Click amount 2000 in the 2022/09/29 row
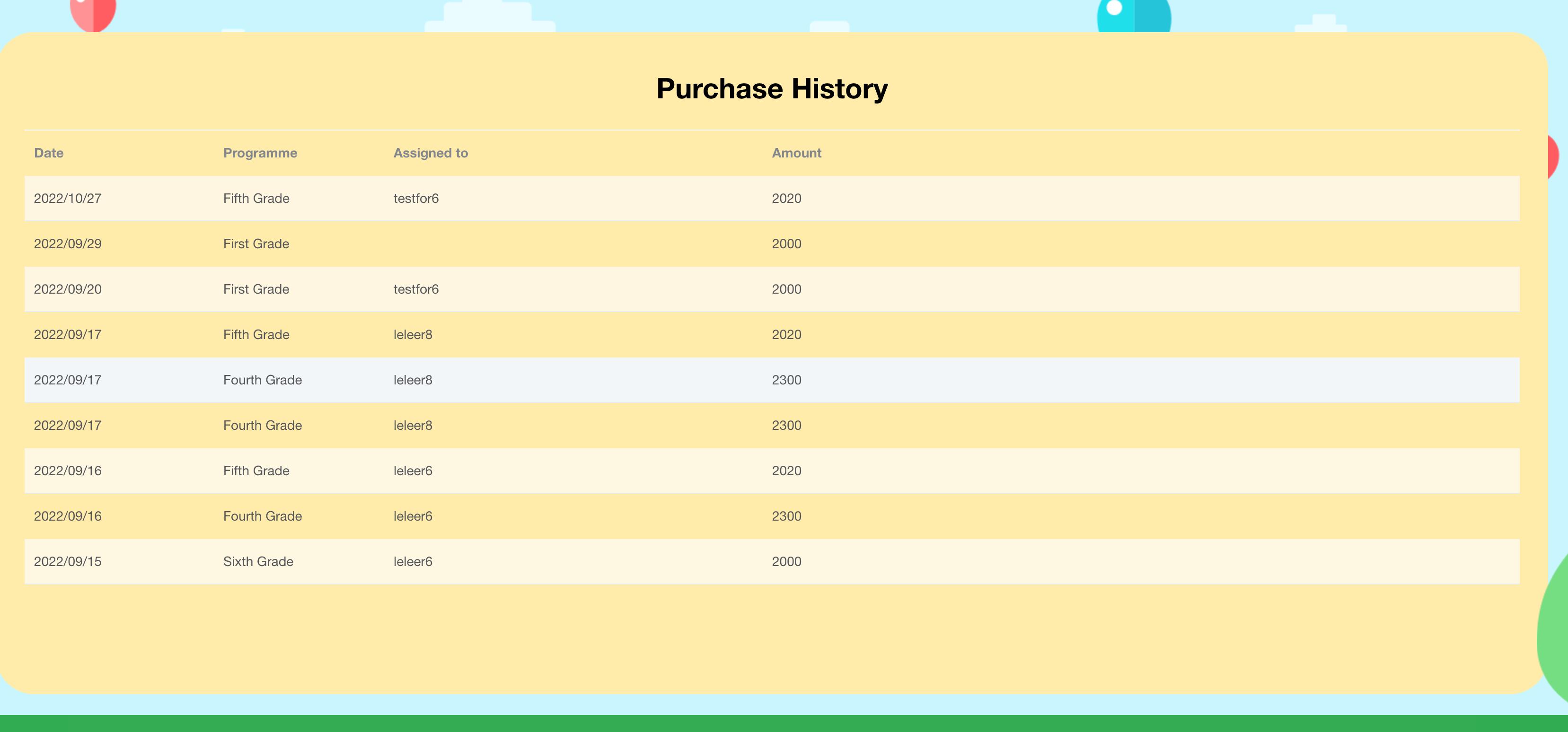 click(786, 244)
